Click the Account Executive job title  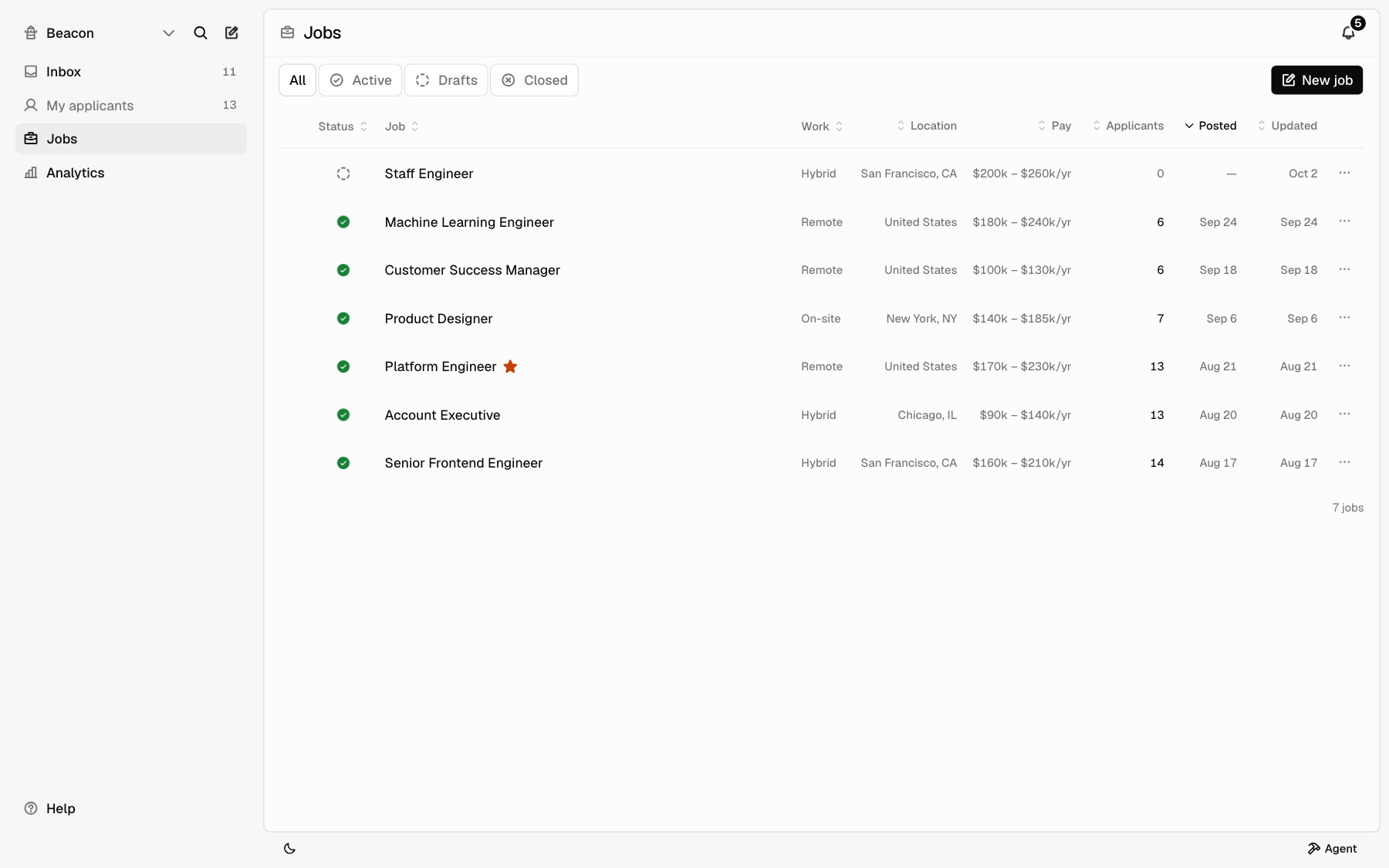[442, 415]
